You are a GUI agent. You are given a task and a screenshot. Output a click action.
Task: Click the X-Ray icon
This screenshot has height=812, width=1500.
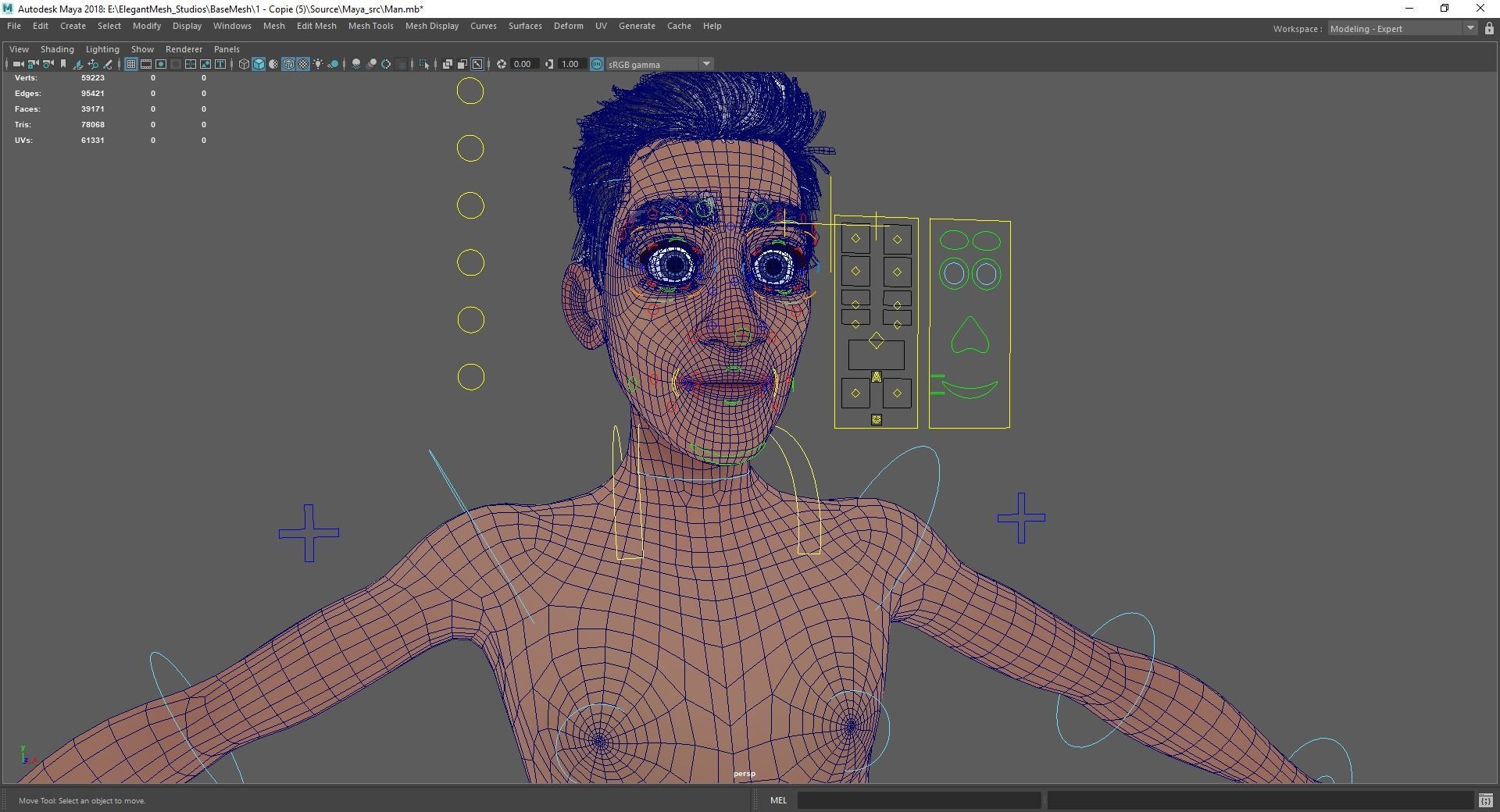(x=448, y=64)
